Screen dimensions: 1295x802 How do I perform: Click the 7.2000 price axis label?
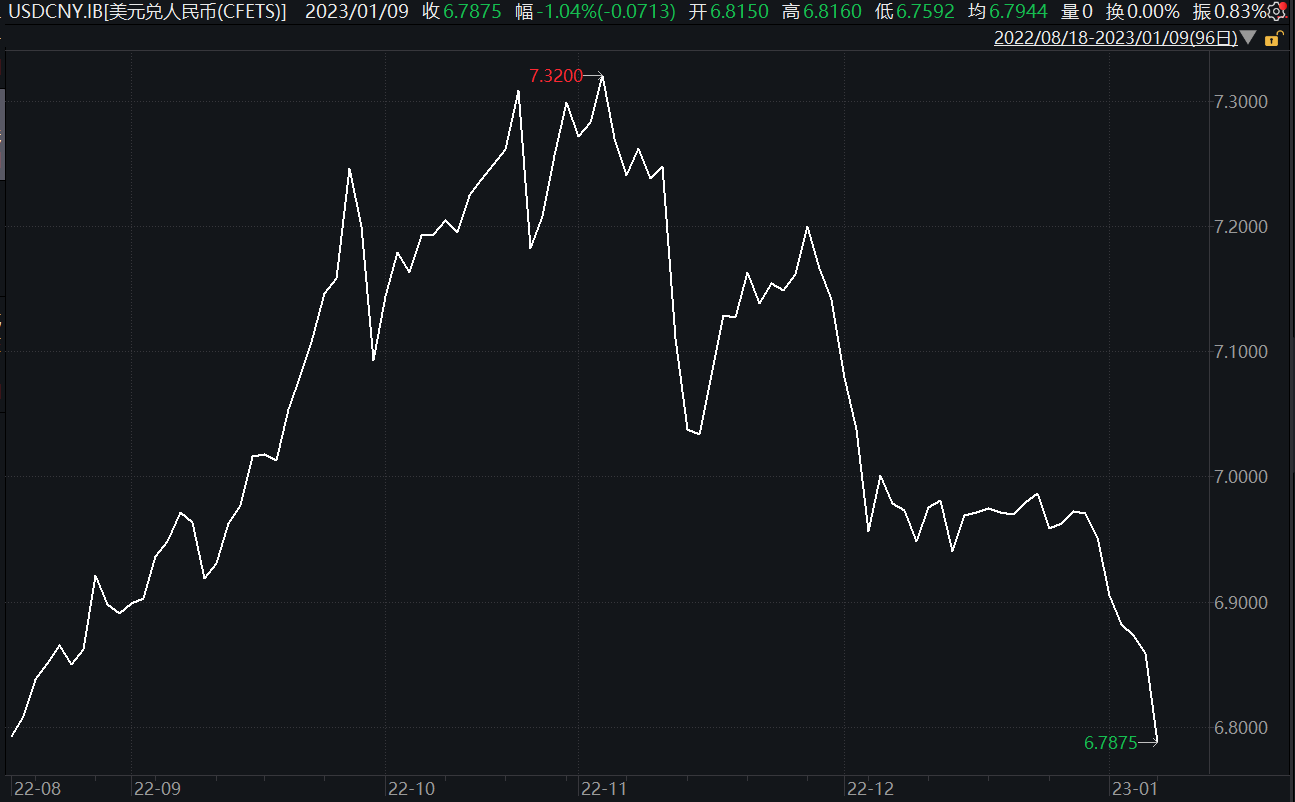1239,227
